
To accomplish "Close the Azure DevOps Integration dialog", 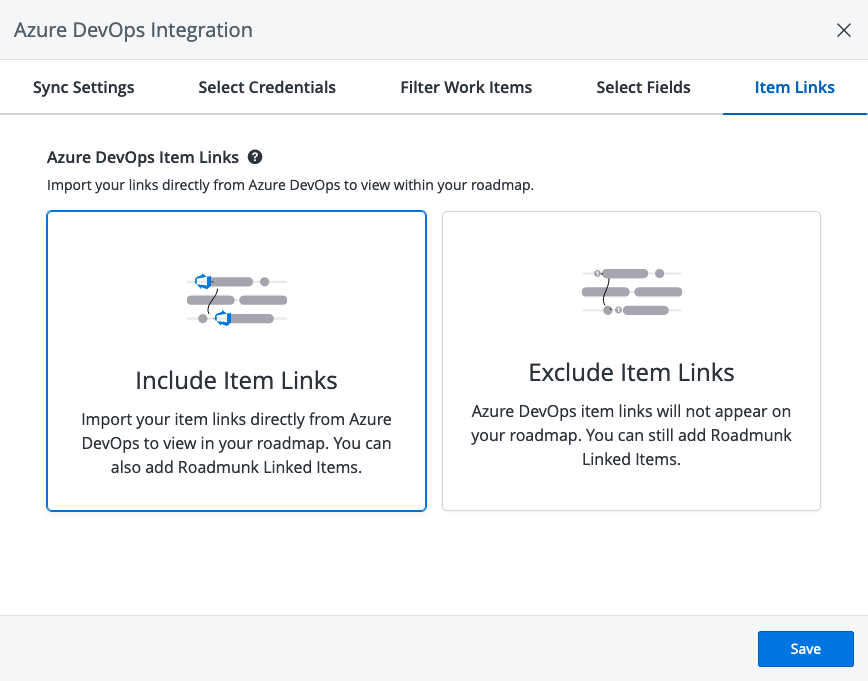I will tap(843, 30).
